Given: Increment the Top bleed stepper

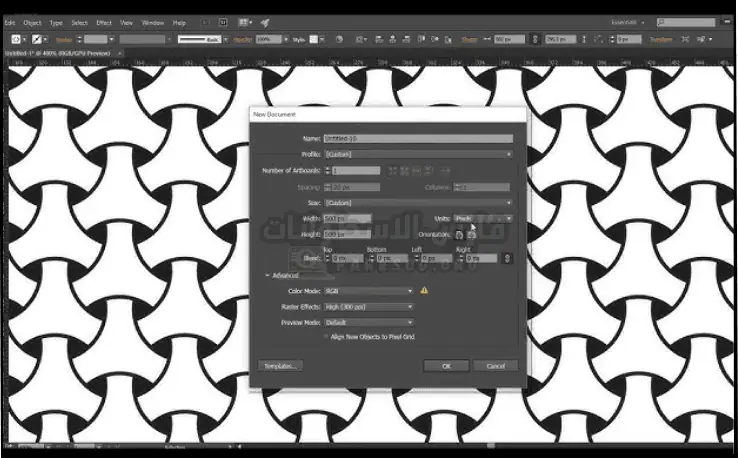Looking at the screenshot, I should pos(327,256).
